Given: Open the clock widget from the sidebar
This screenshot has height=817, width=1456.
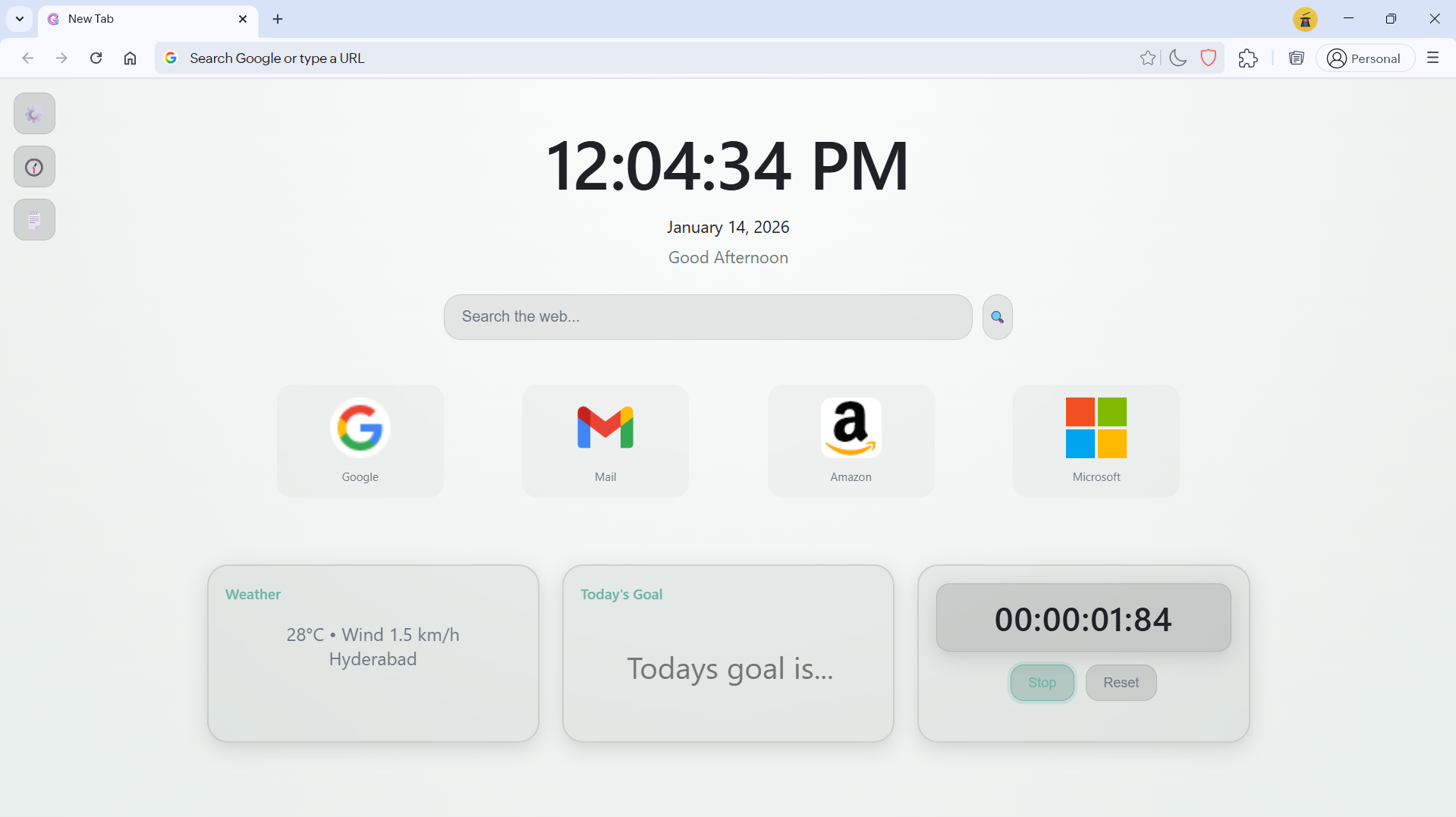Looking at the screenshot, I should [x=34, y=166].
